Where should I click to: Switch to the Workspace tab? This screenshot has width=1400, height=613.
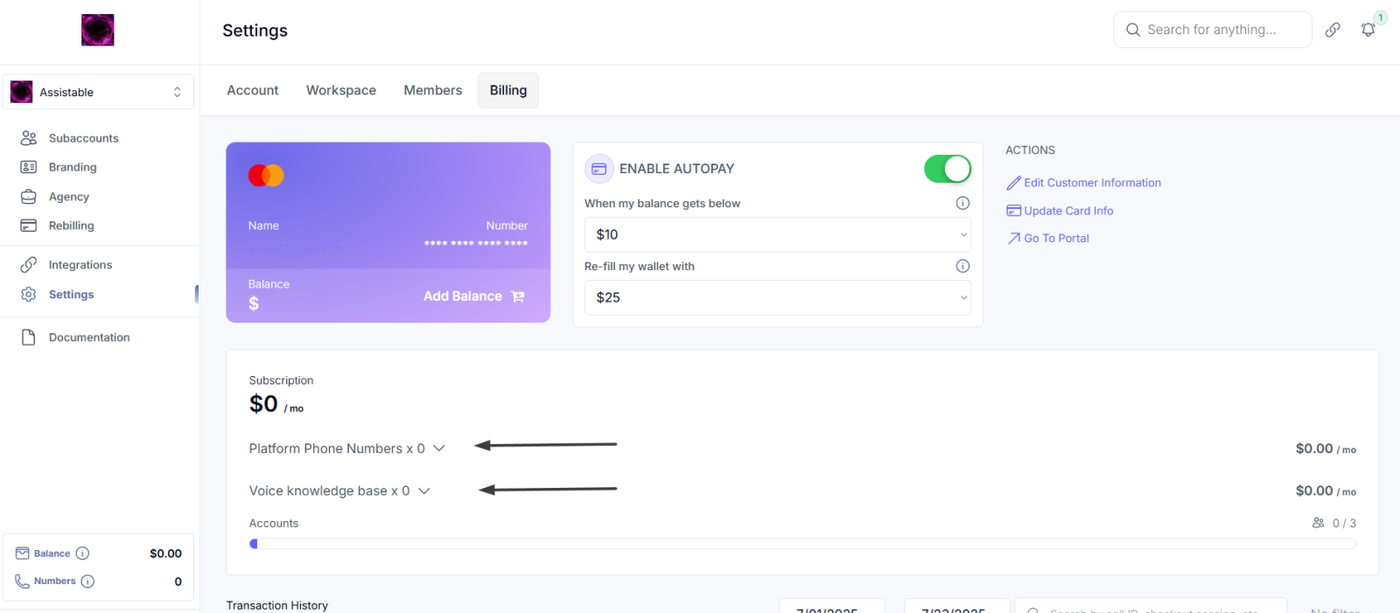click(x=341, y=90)
